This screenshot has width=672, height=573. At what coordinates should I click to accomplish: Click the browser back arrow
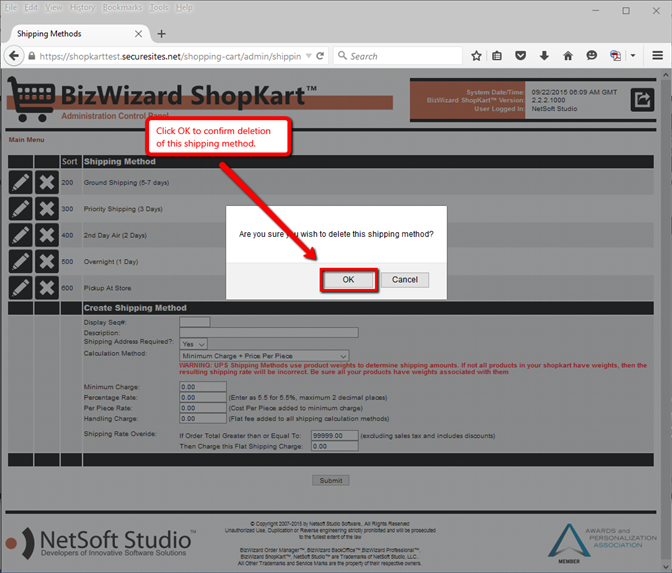[14, 56]
